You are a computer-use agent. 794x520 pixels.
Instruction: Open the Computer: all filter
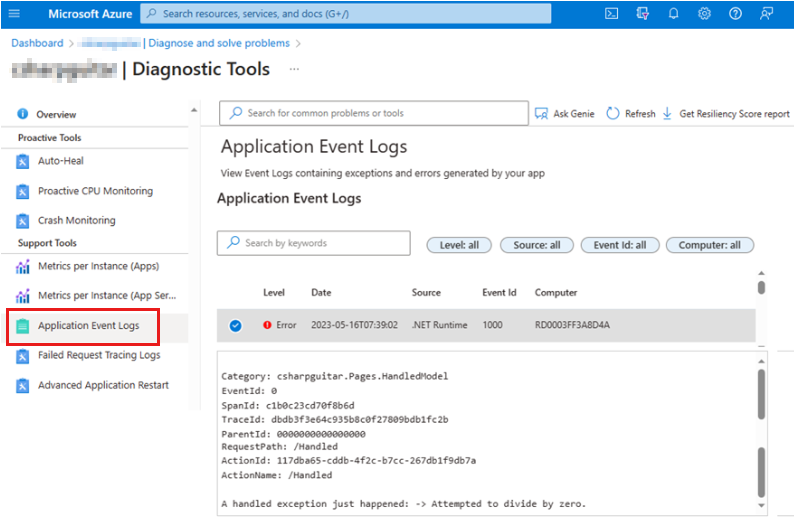coord(709,245)
